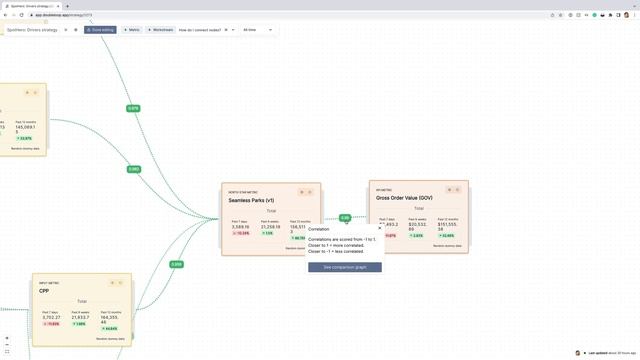The height and width of the screenshot is (360, 640).
Task: Click second icon on Gross Order Value card
Action: (458, 190)
